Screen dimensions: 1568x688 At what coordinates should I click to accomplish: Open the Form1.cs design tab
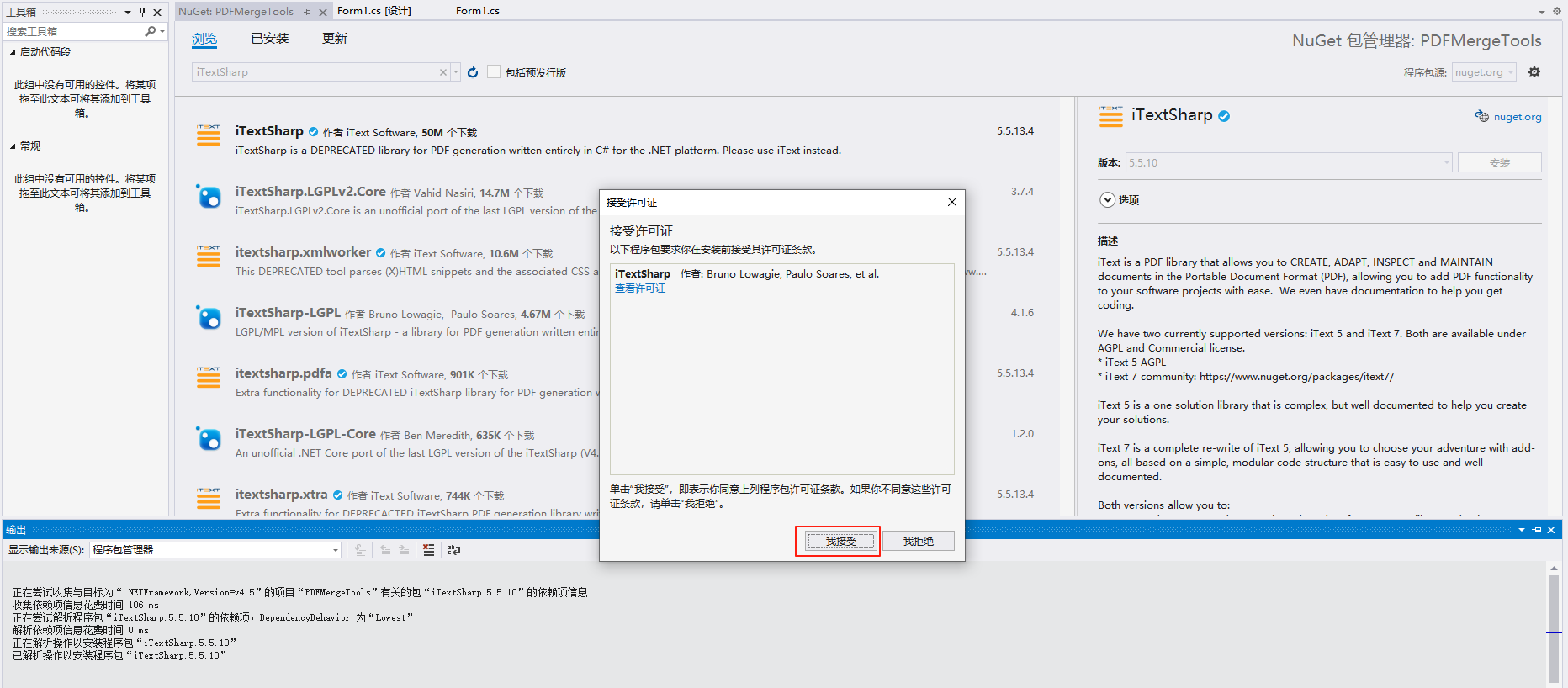coord(374,11)
